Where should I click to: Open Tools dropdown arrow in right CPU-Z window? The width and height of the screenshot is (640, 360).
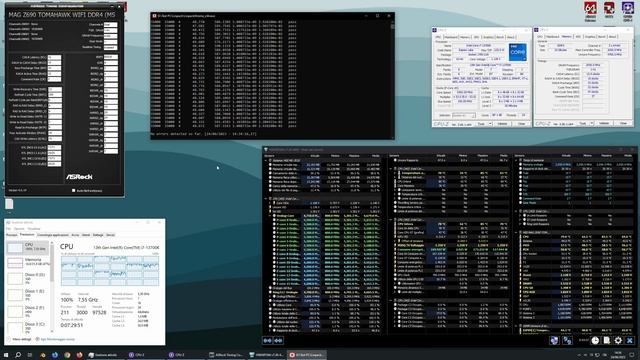click(x=591, y=123)
